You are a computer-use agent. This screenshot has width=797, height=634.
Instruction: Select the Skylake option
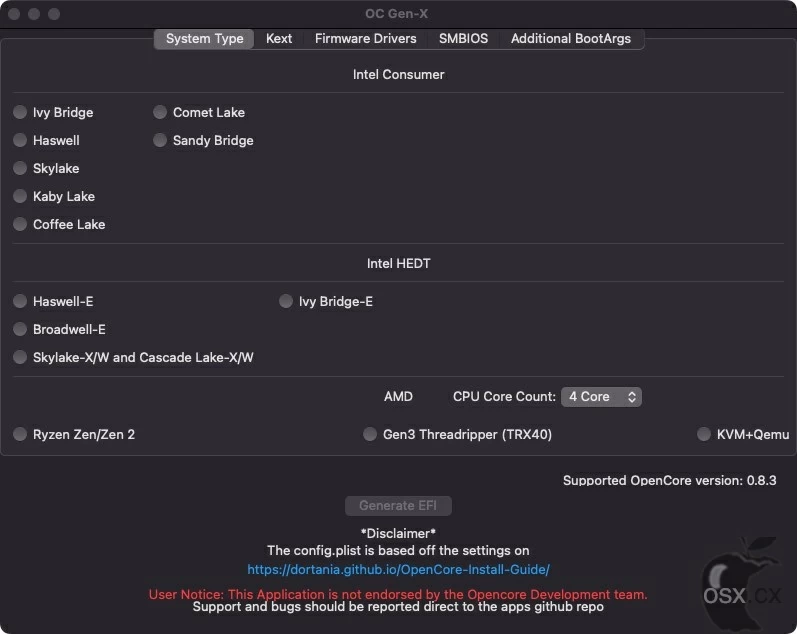click(20, 168)
